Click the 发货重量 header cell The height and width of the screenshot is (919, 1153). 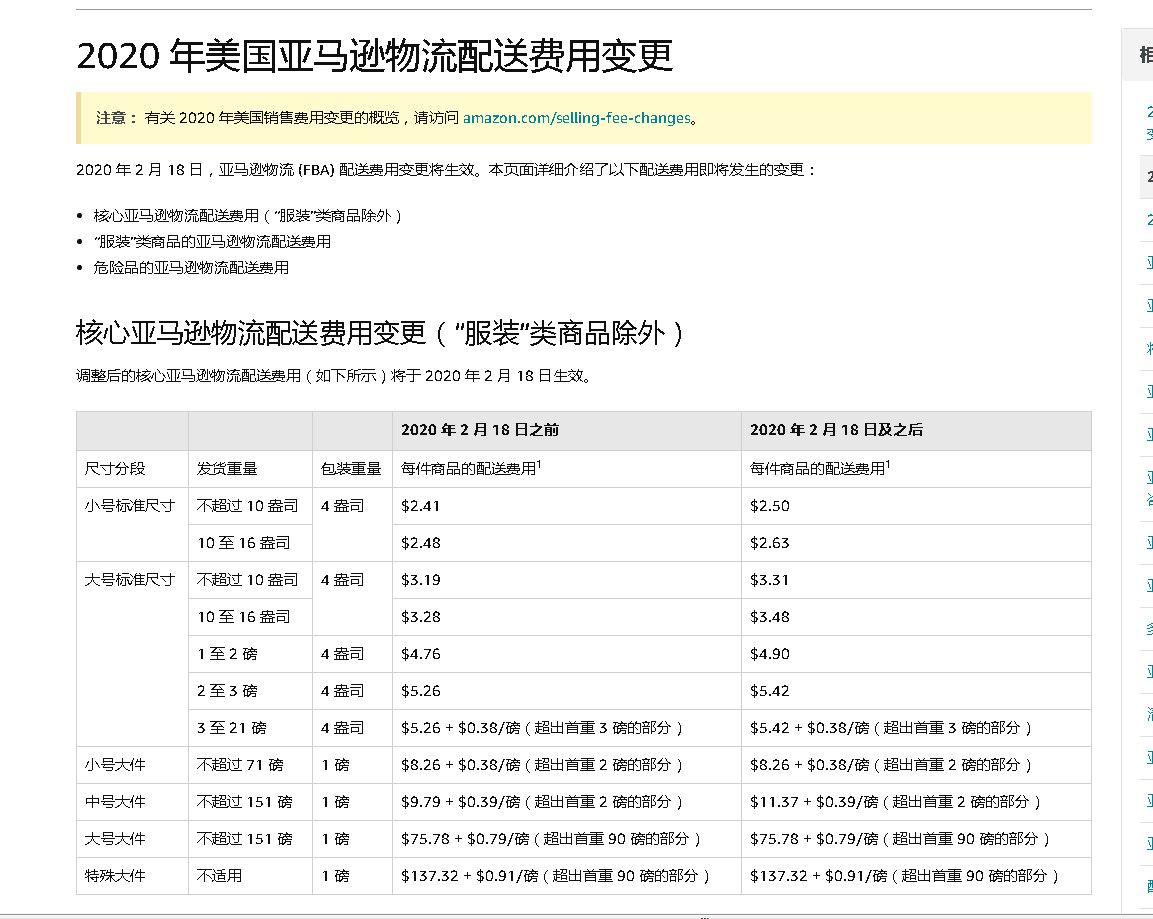(x=227, y=468)
